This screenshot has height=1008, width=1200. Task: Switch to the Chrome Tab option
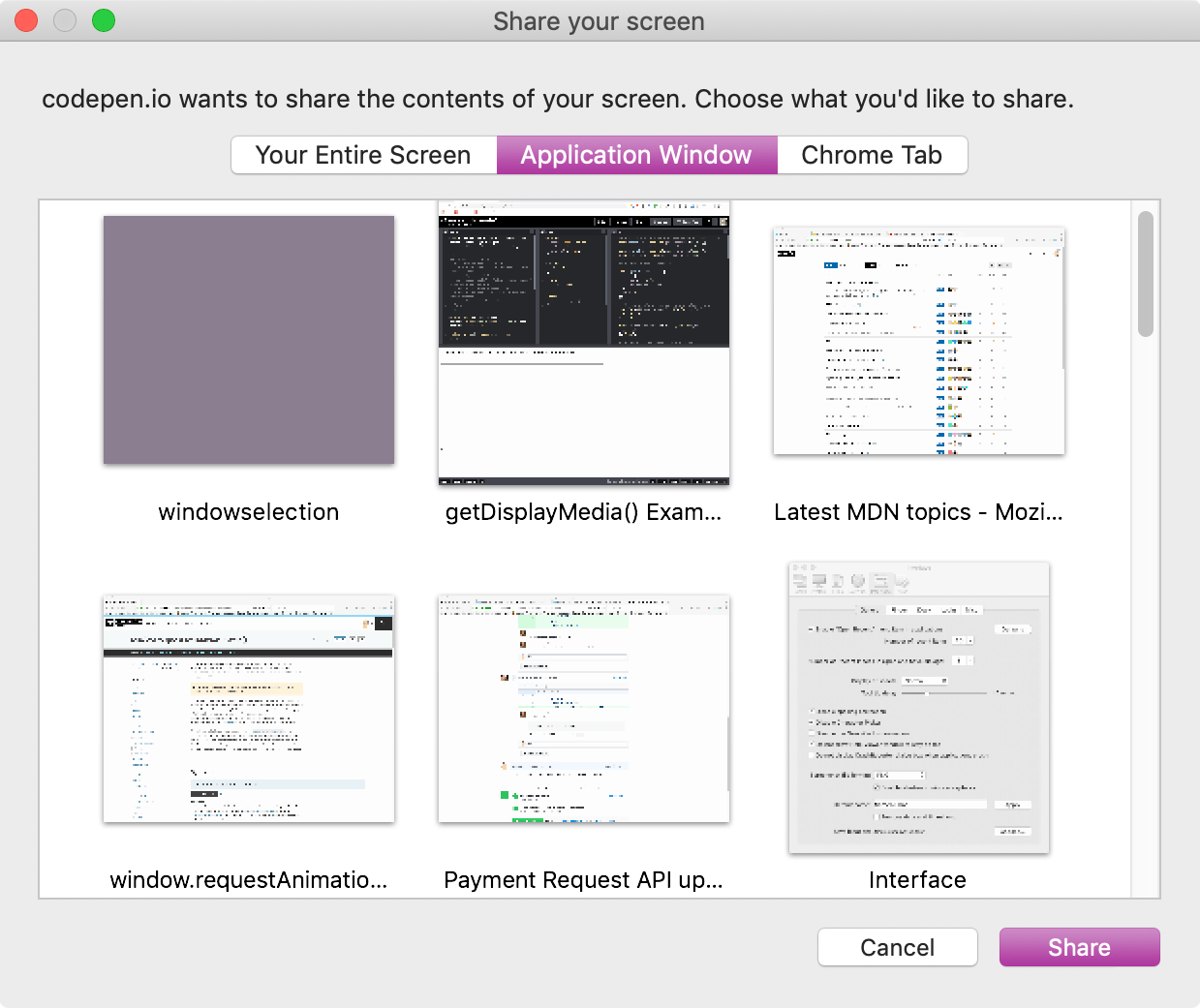(871, 155)
